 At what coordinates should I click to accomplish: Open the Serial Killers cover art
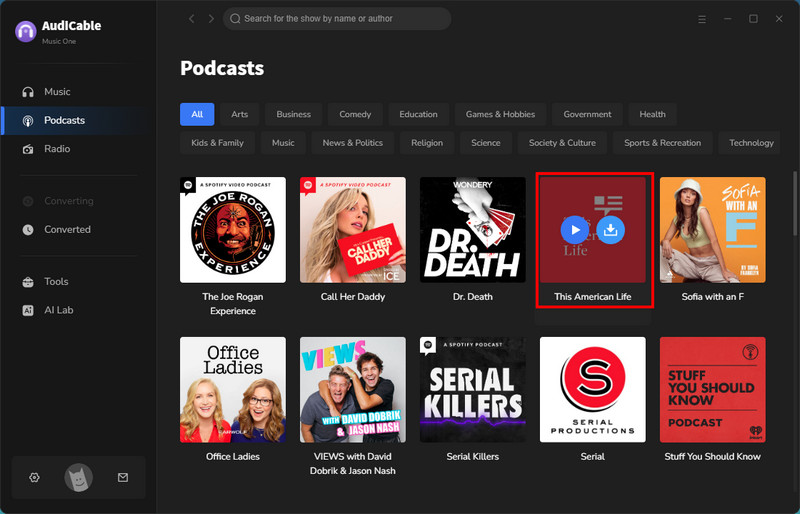point(472,389)
